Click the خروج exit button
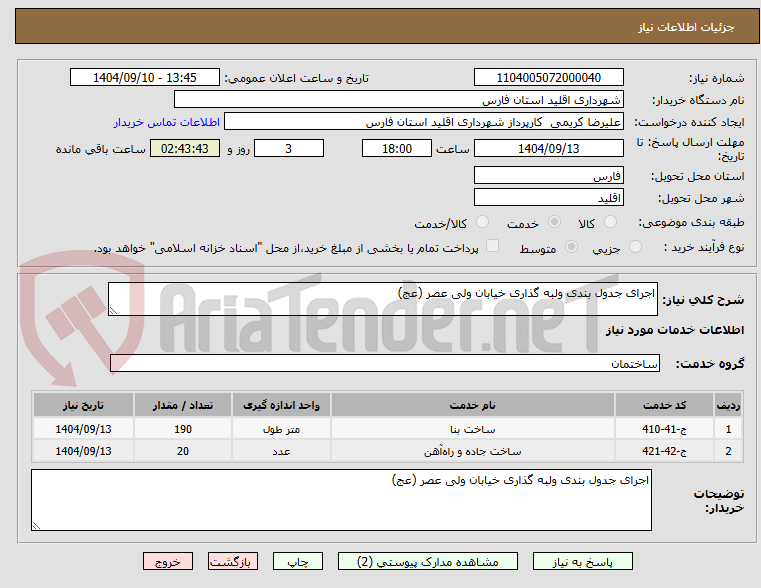The height and width of the screenshot is (588, 761). click(x=167, y=561)
